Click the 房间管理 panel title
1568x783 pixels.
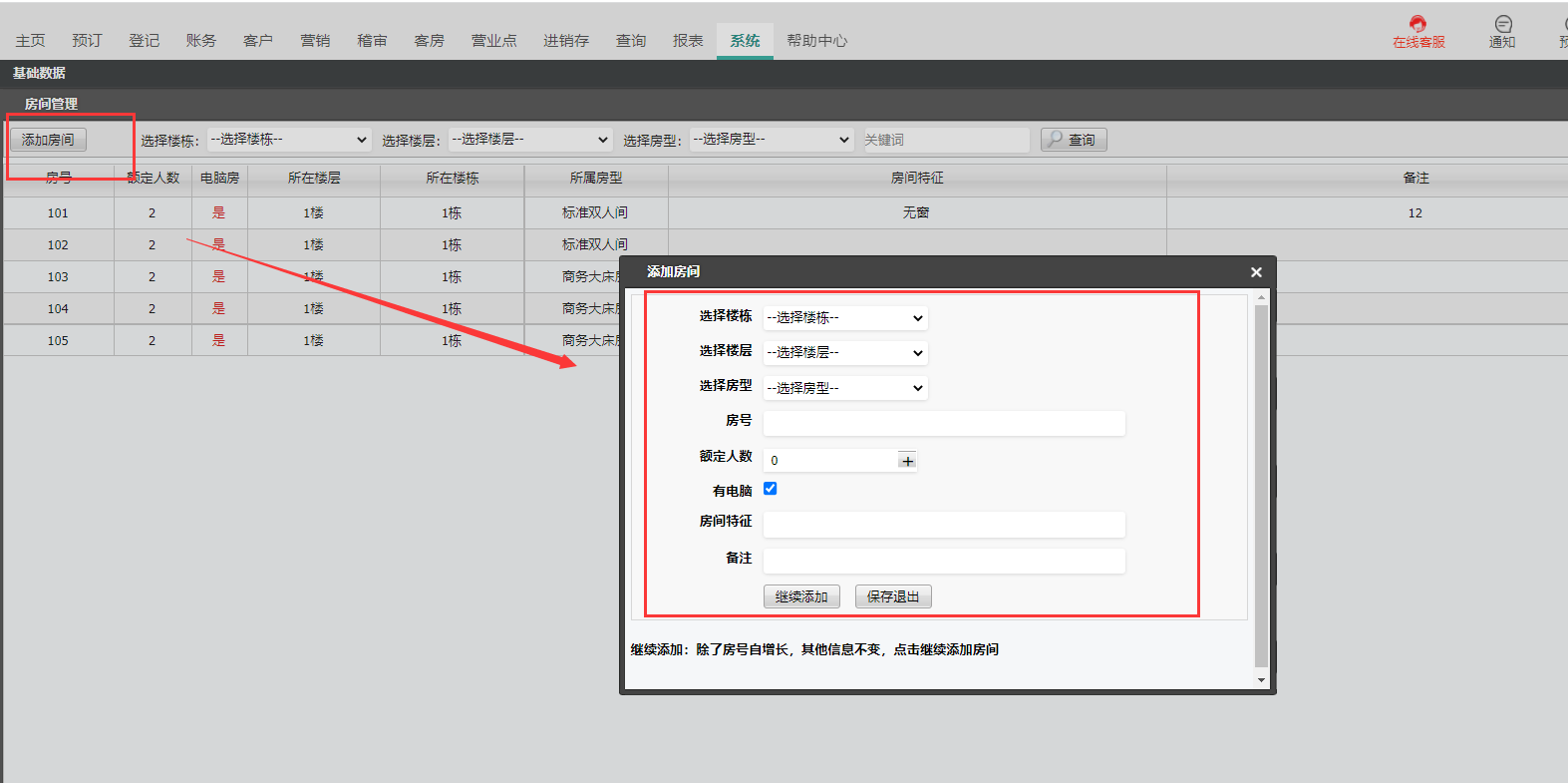51,104
